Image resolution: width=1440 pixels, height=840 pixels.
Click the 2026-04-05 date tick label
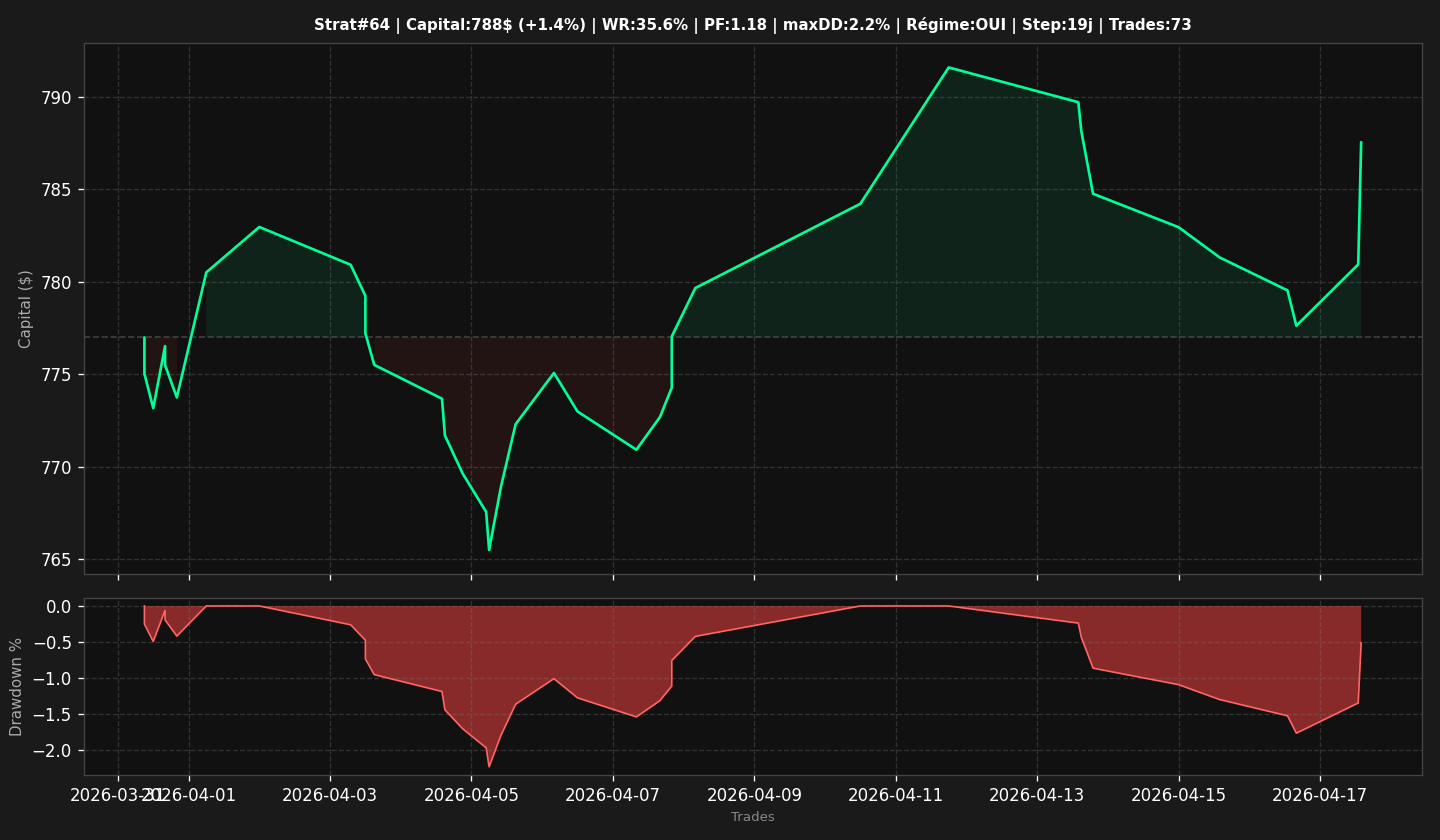coord(471,795)
